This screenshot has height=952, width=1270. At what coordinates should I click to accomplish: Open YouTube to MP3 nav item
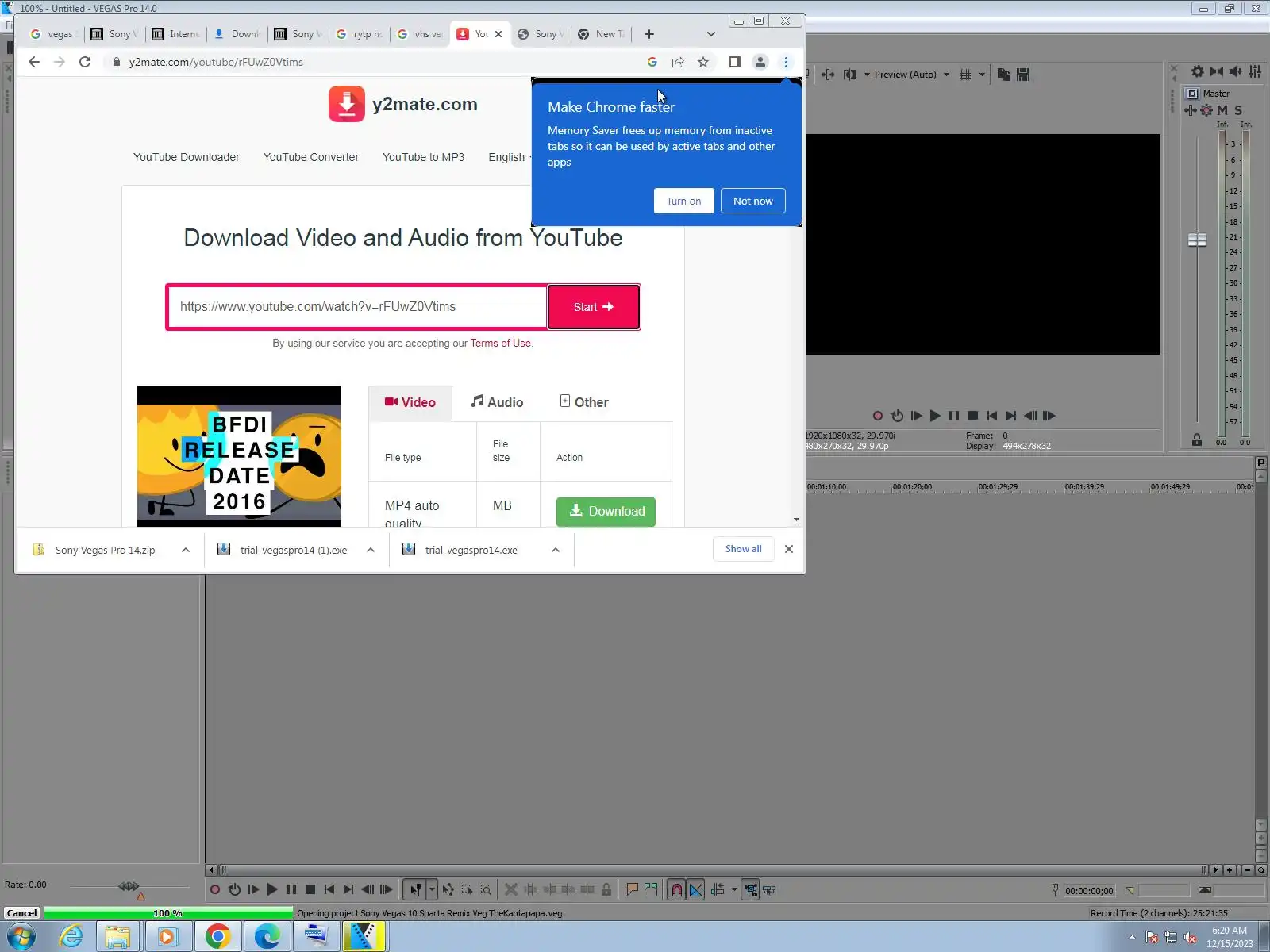pos(423,157)
